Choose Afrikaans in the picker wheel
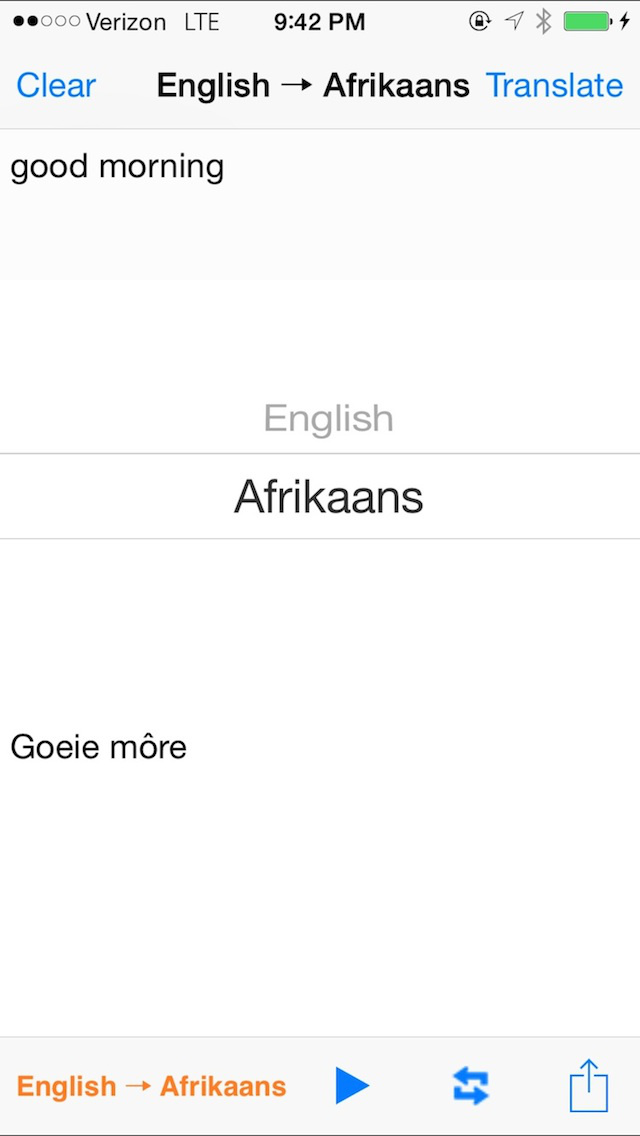The image size is (640, 1136). [x=328, y=497]
